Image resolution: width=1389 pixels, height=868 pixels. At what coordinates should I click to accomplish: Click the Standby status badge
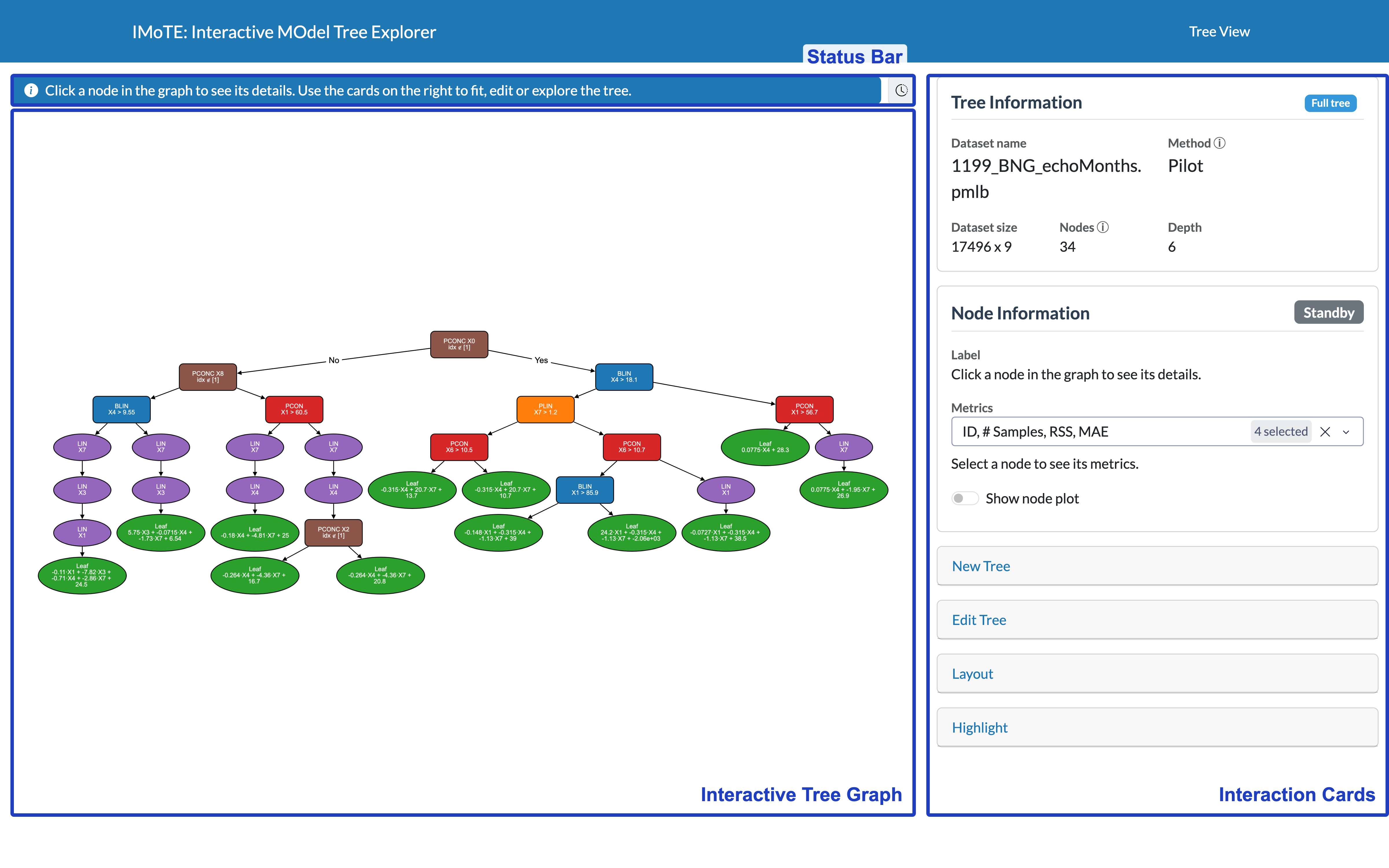(x=1329, y=312)
